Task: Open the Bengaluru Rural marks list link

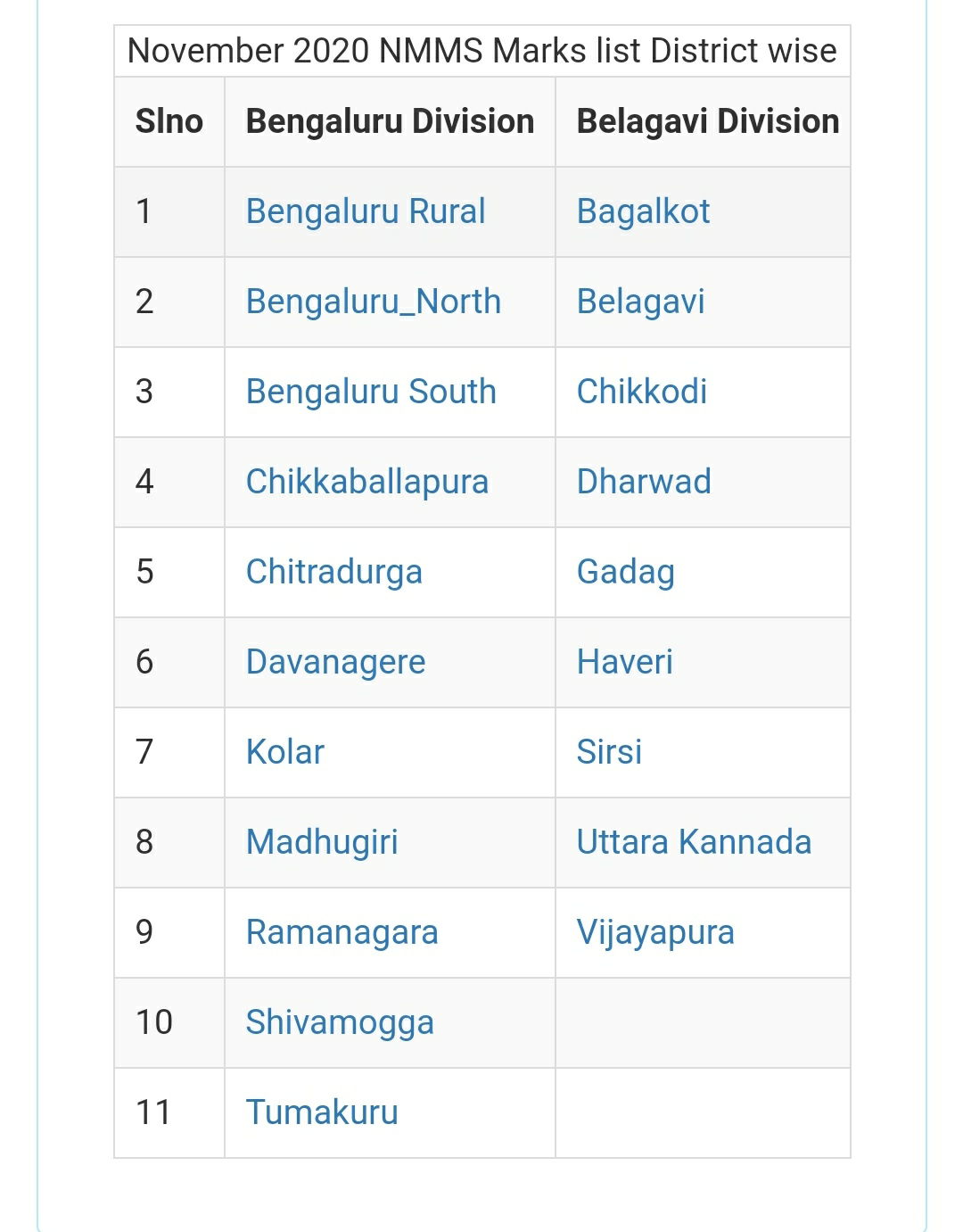Action: point(366,211)
